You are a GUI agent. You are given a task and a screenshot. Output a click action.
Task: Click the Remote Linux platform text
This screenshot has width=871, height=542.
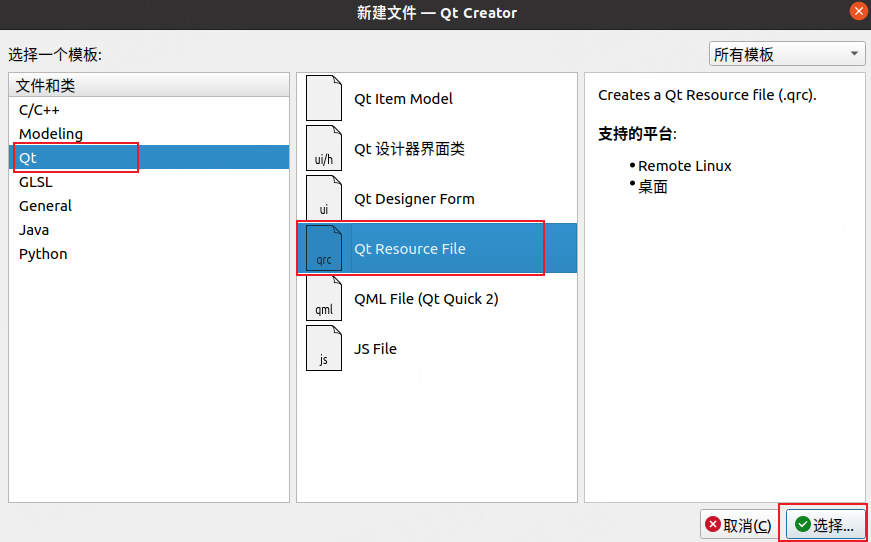pos(684,165)
